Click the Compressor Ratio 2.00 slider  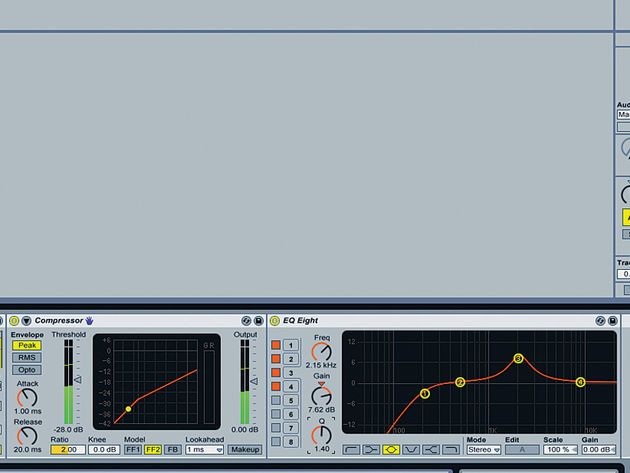click(68, 450)
